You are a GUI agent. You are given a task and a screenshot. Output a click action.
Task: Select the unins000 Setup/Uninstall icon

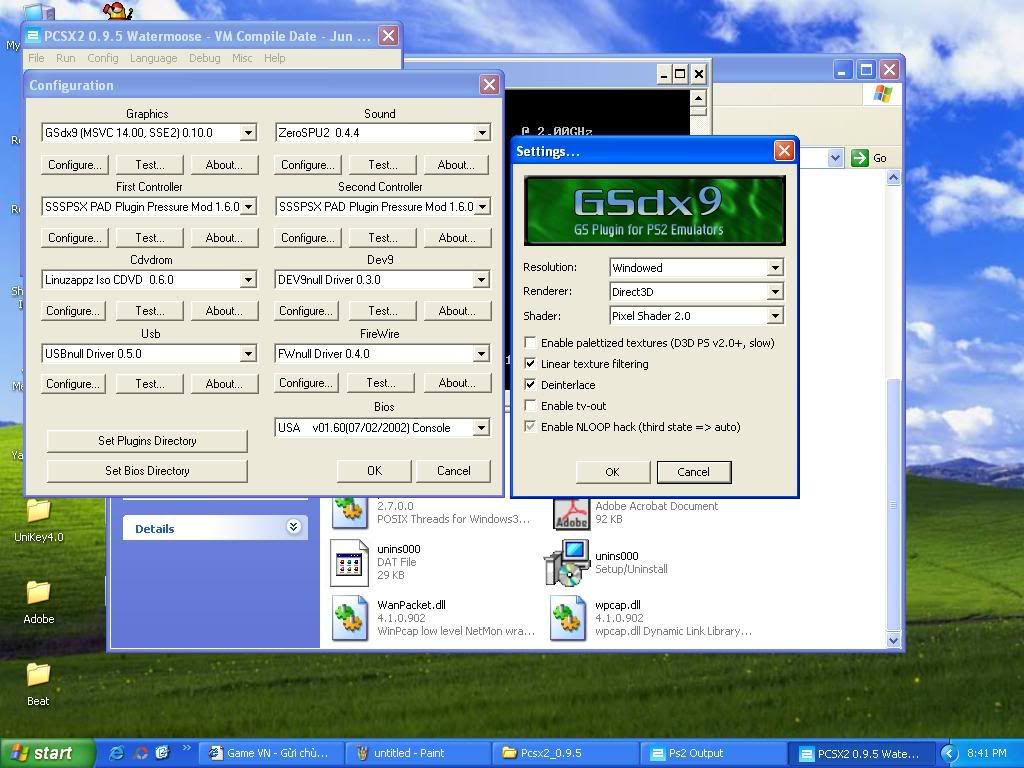pyautogui.click(x=566, y=562)
